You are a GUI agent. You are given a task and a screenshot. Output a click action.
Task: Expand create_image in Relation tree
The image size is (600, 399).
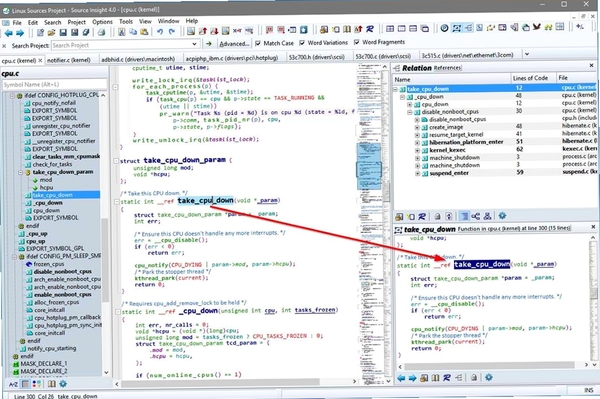click(x=417, y=127)
